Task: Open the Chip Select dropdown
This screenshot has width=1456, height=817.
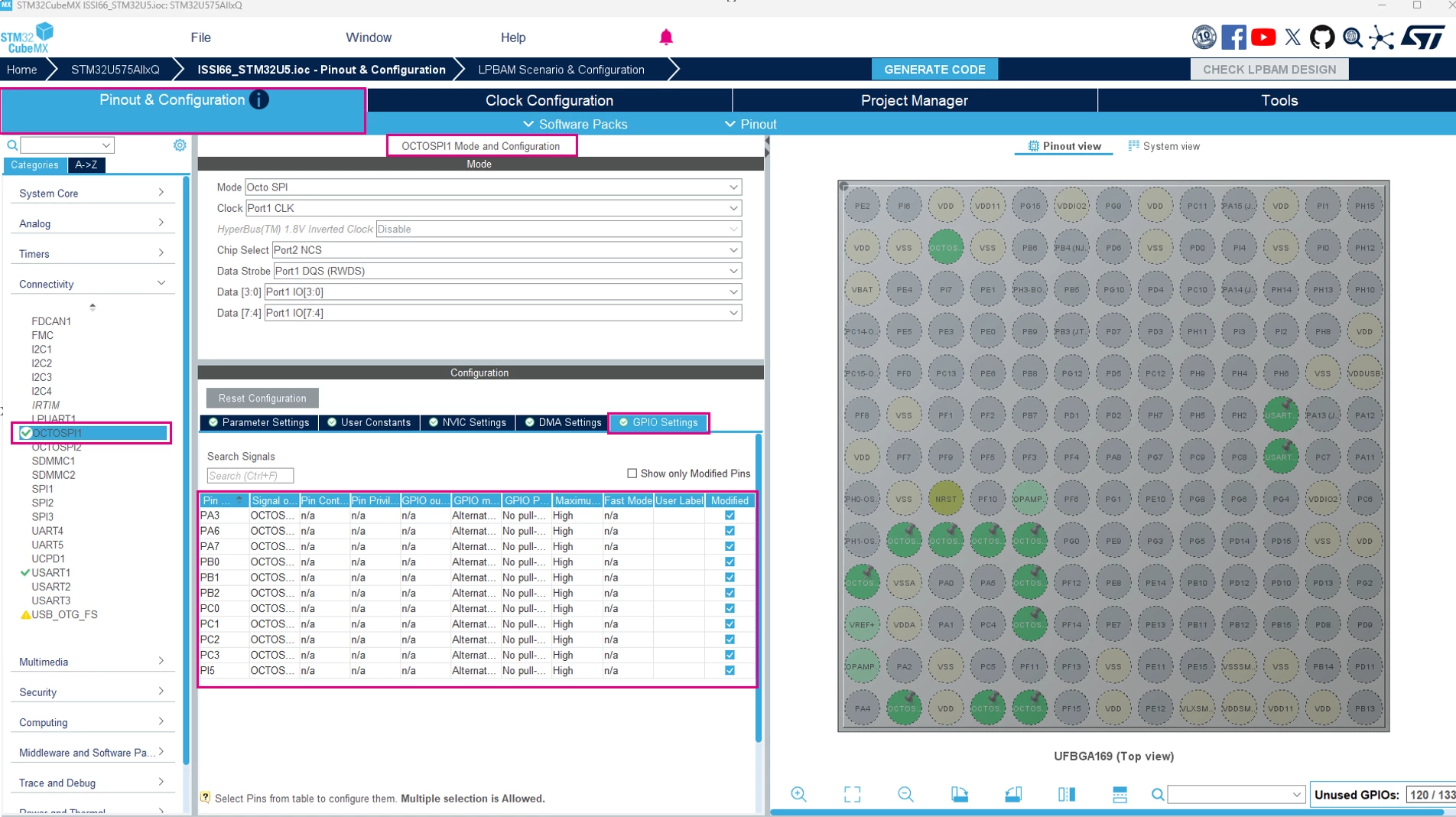Action: point(507,250)
